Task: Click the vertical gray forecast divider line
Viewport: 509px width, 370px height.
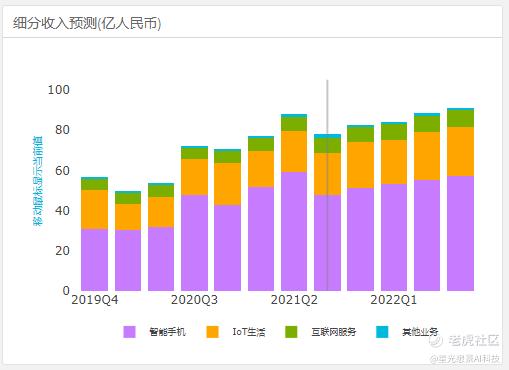Action: [x=327, y=185]
